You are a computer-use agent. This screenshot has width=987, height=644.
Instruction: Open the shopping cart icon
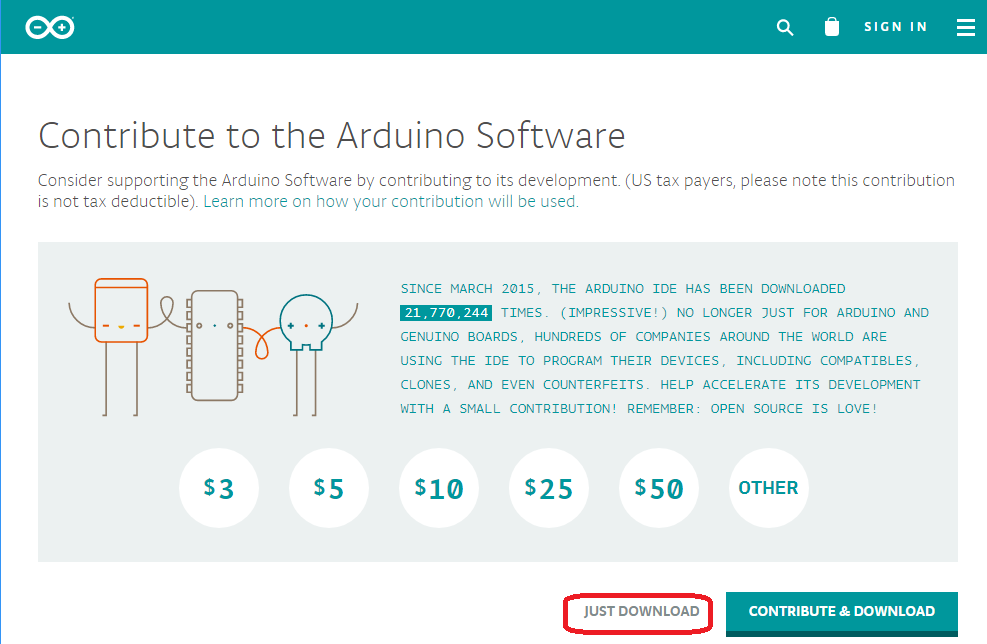[x=831, y=27]
